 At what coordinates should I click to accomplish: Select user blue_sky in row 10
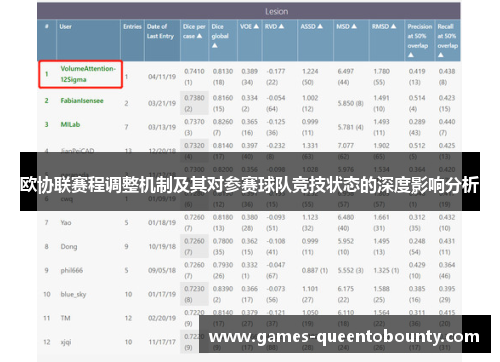73,294
